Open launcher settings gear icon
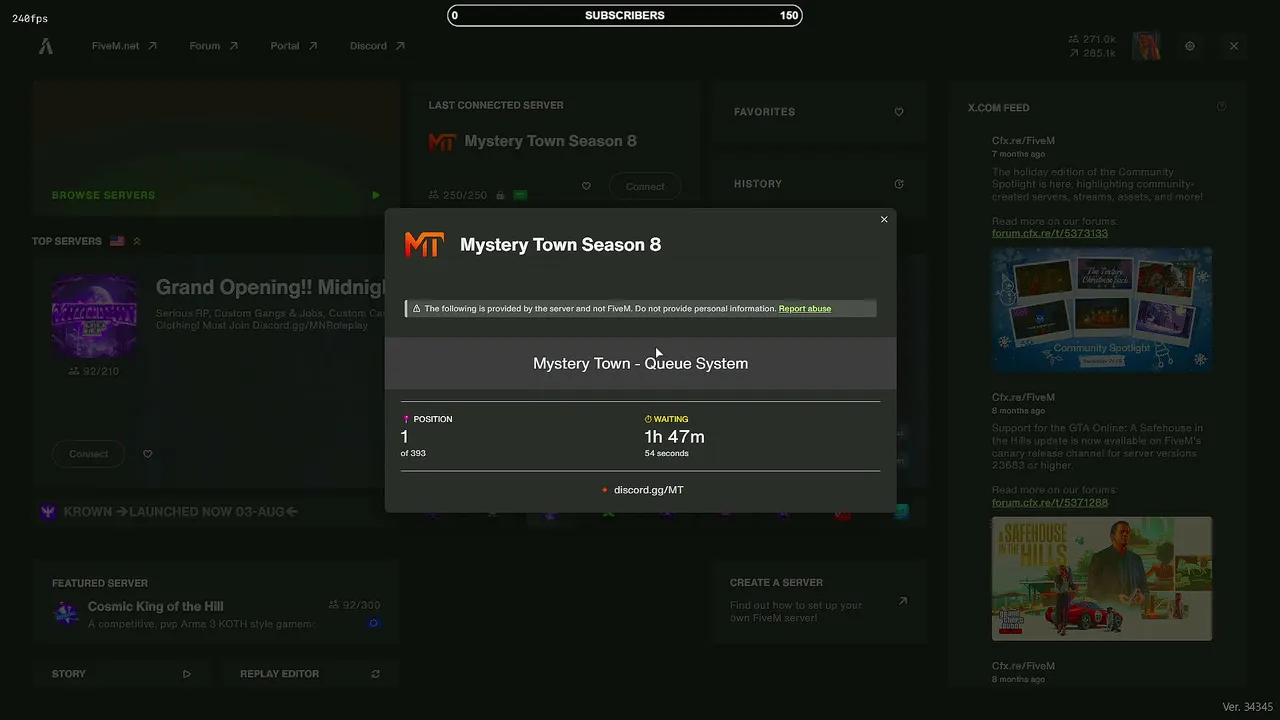Image resolution: width=1280 pixels, height=720 pixels. tap(1190, 46)
